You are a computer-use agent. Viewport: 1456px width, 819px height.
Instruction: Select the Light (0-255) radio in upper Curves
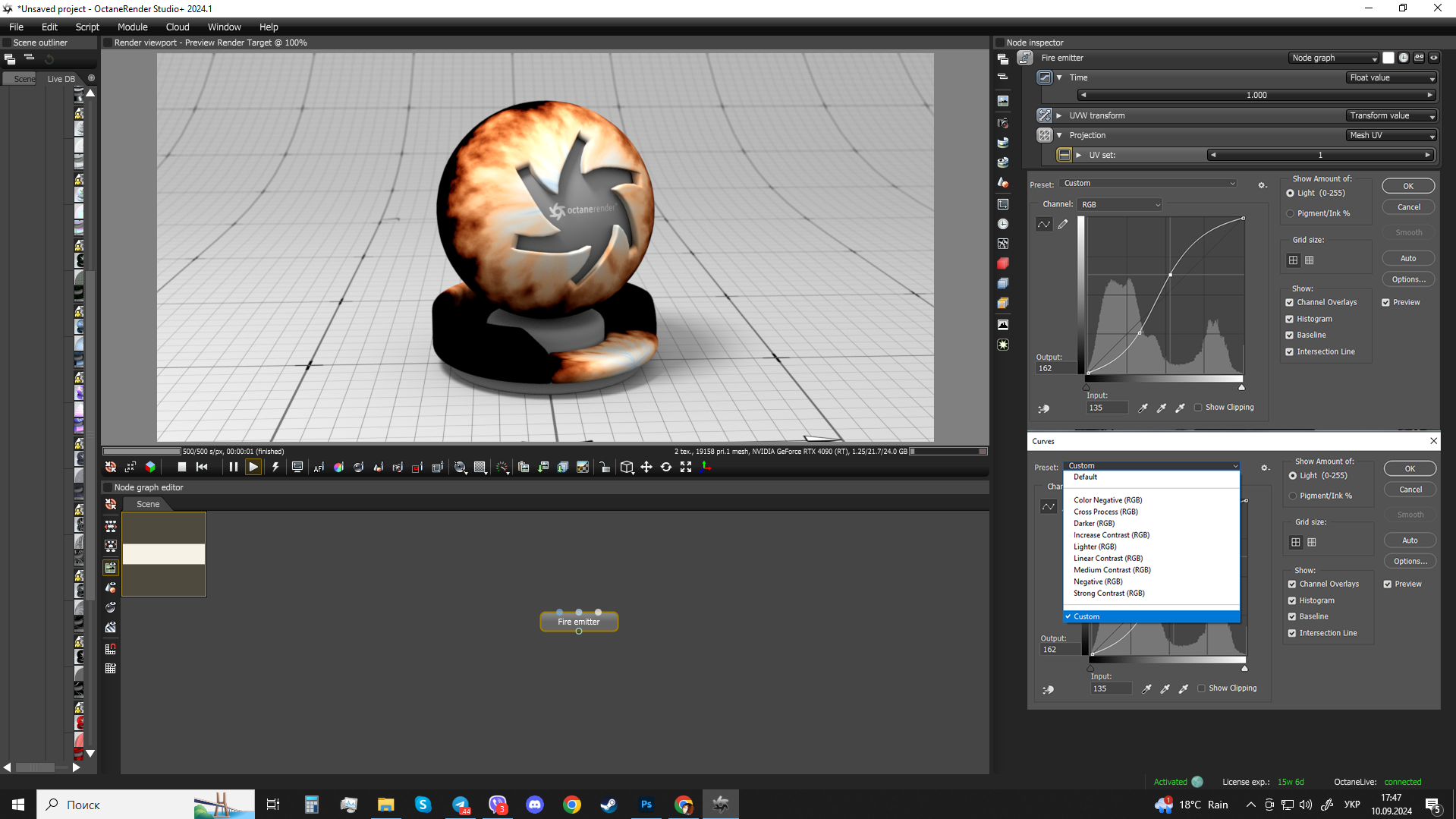point(1290,193)
